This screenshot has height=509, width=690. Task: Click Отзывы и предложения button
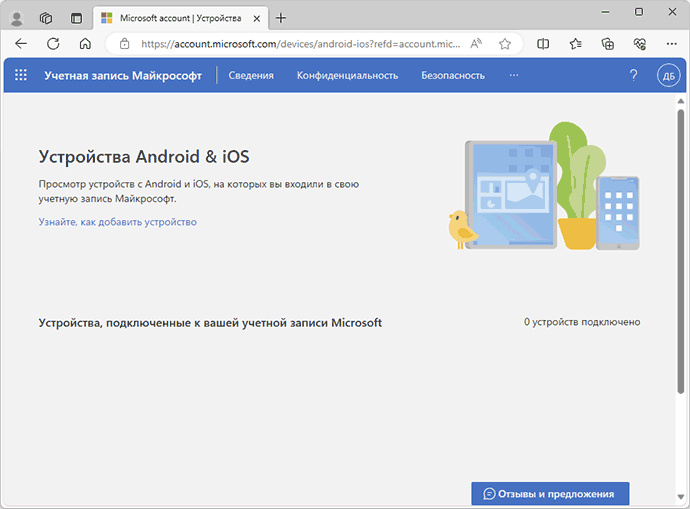(550, 494)
